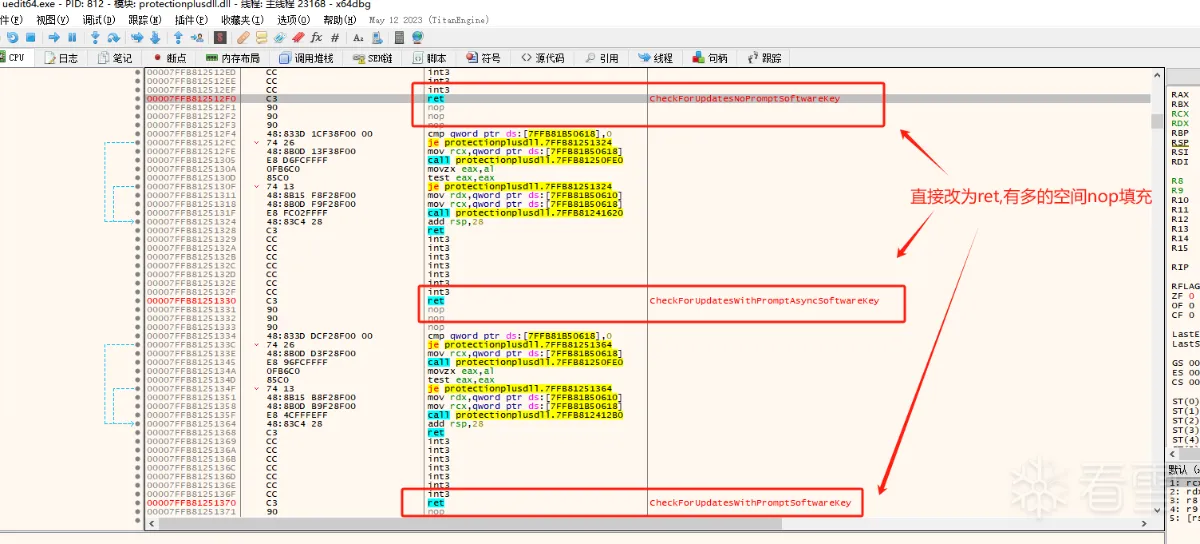The image size is (1200, 544).
Task: Open the Patches band-aid icon
Action: 243,38
